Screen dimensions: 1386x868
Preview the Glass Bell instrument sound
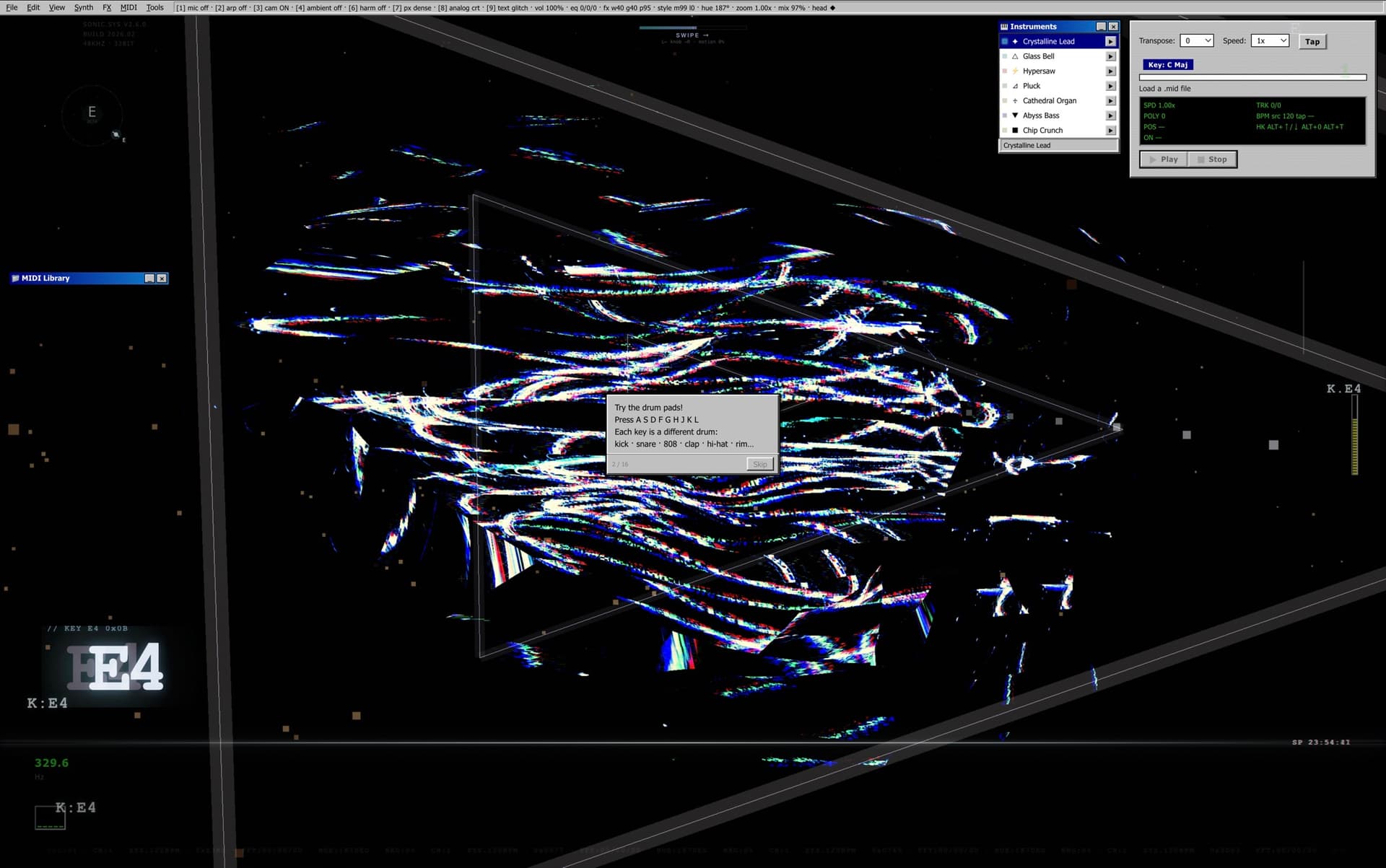click(x=1110, y=56)
